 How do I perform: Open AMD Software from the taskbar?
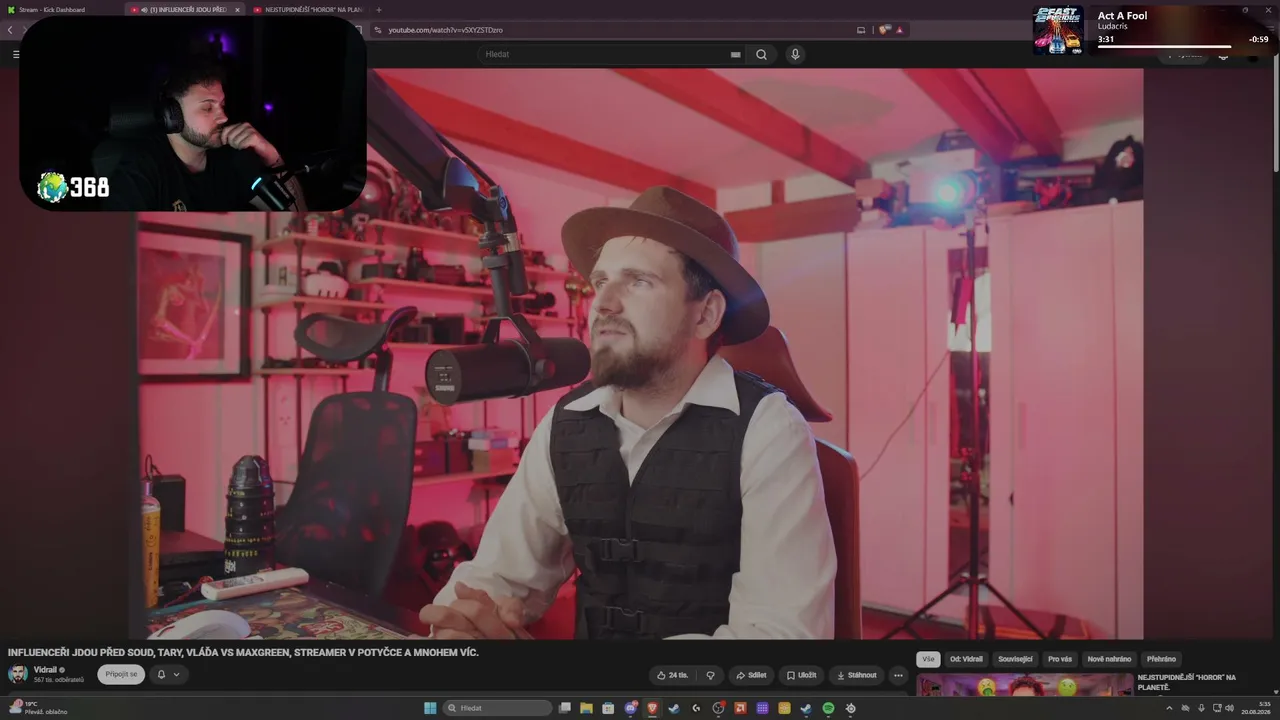coord(740,708)
